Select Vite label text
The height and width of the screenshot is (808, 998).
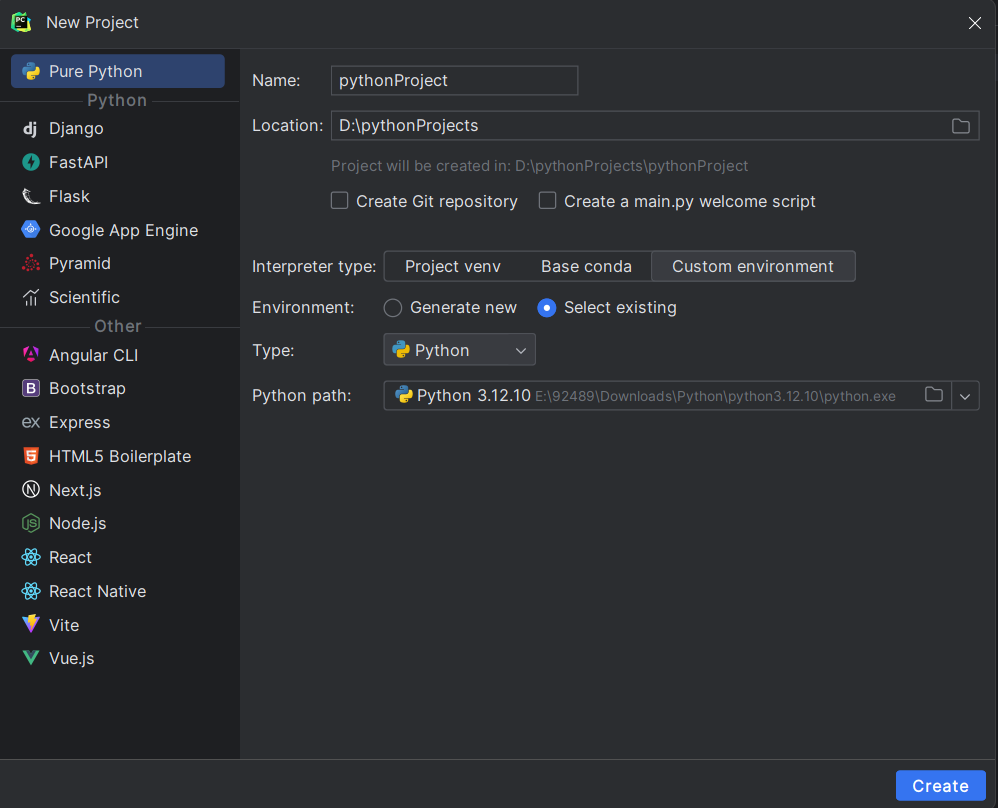64,625
